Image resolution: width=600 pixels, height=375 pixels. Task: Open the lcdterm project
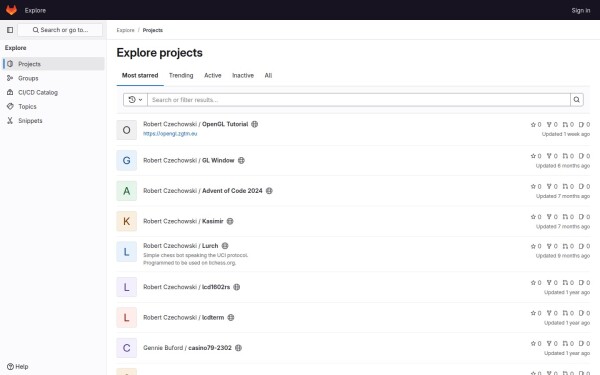(213, 317)
